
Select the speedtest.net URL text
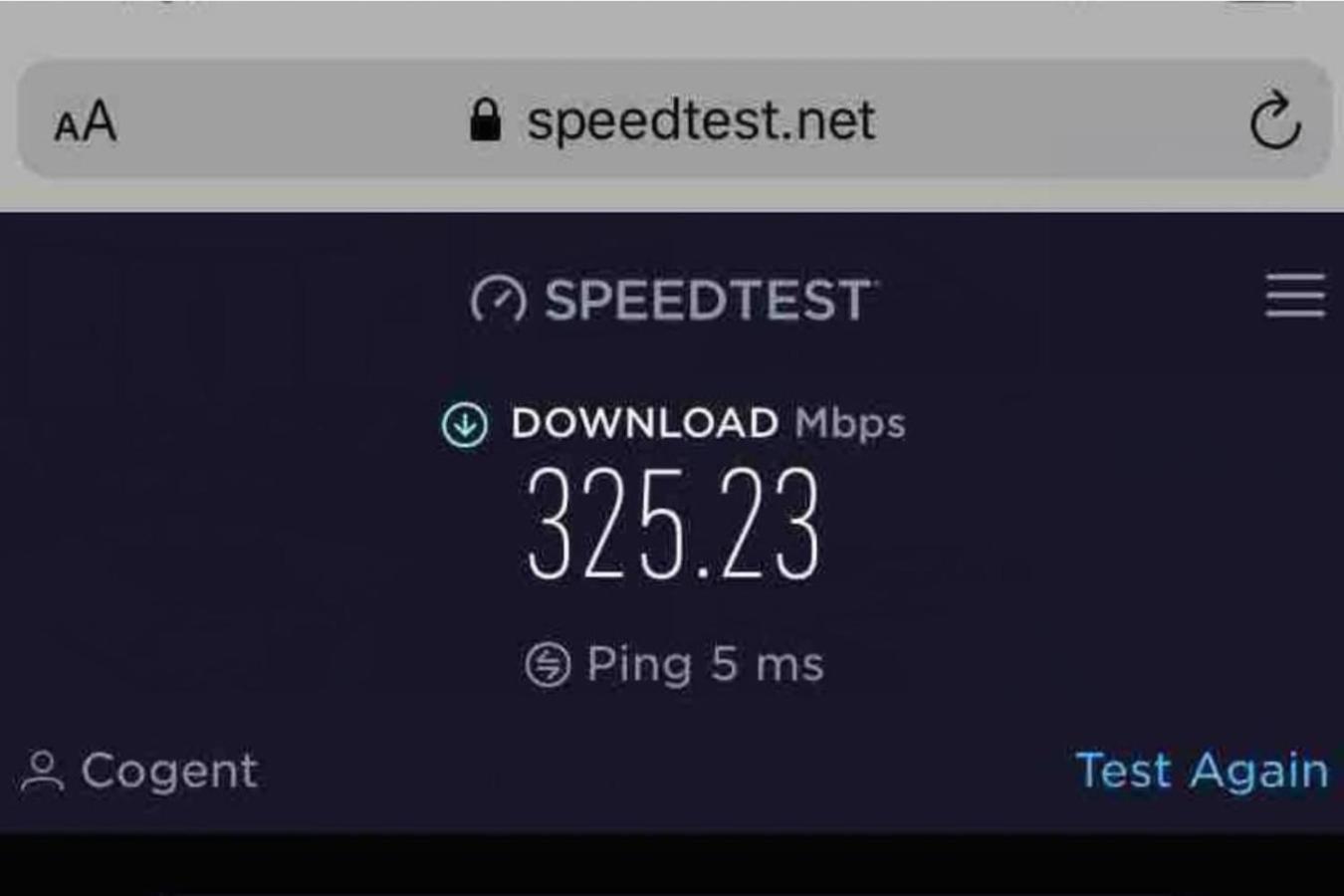pos(701,120)
